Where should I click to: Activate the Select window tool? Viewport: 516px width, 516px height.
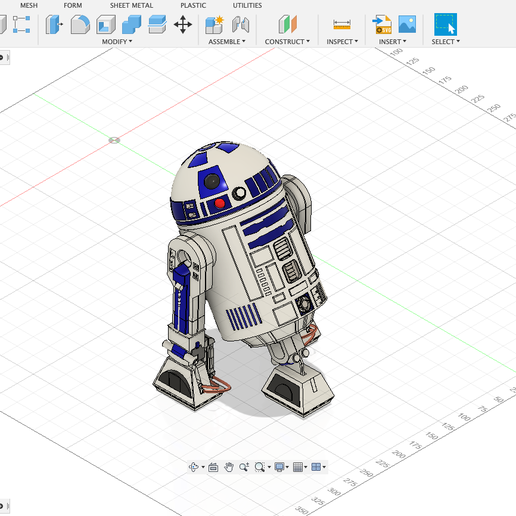coord(445,24)
